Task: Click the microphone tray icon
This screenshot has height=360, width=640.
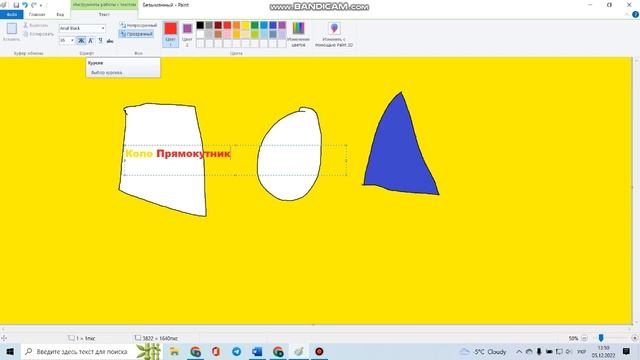Action: 539,351
